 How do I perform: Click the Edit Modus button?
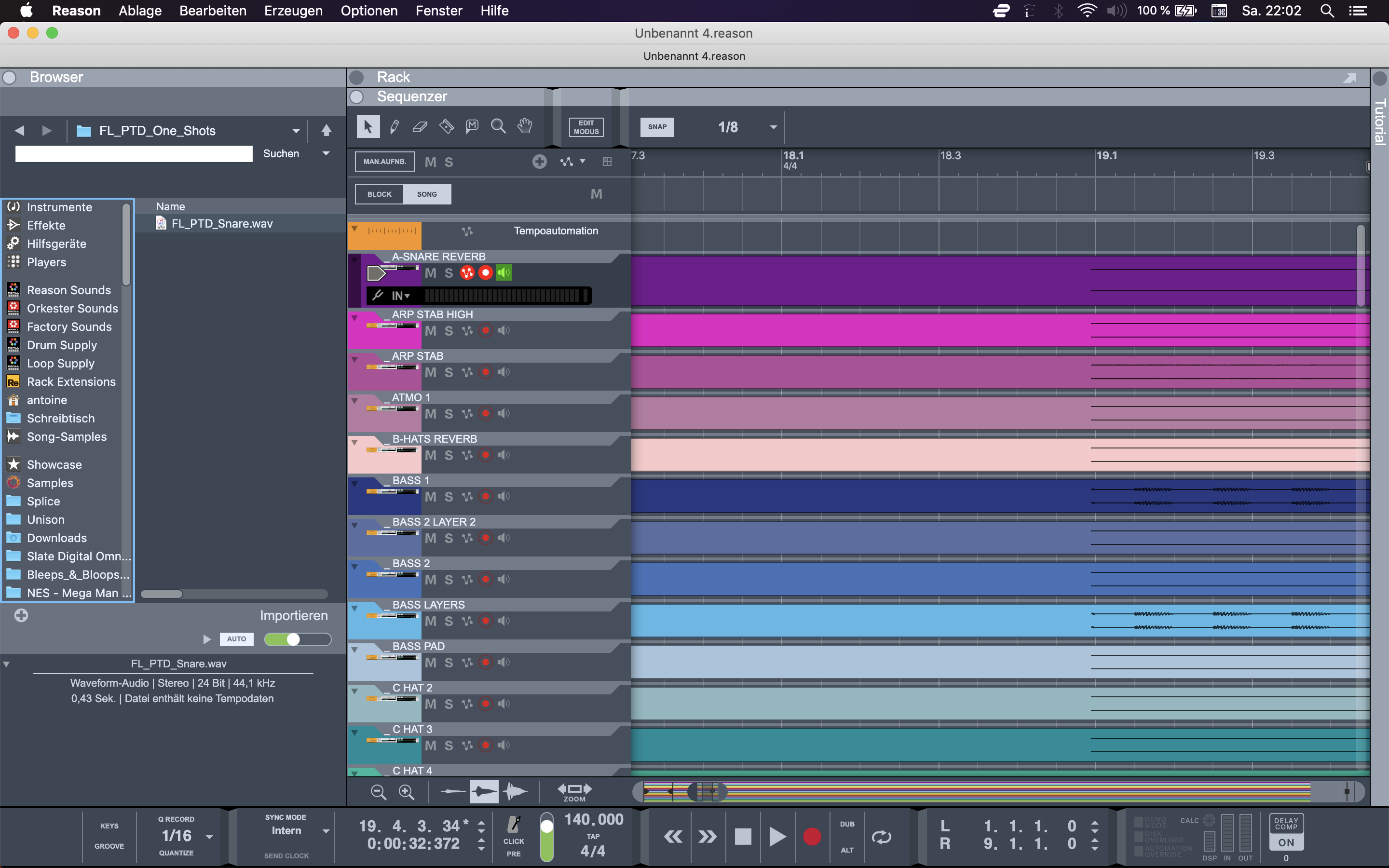coord(586,127)
